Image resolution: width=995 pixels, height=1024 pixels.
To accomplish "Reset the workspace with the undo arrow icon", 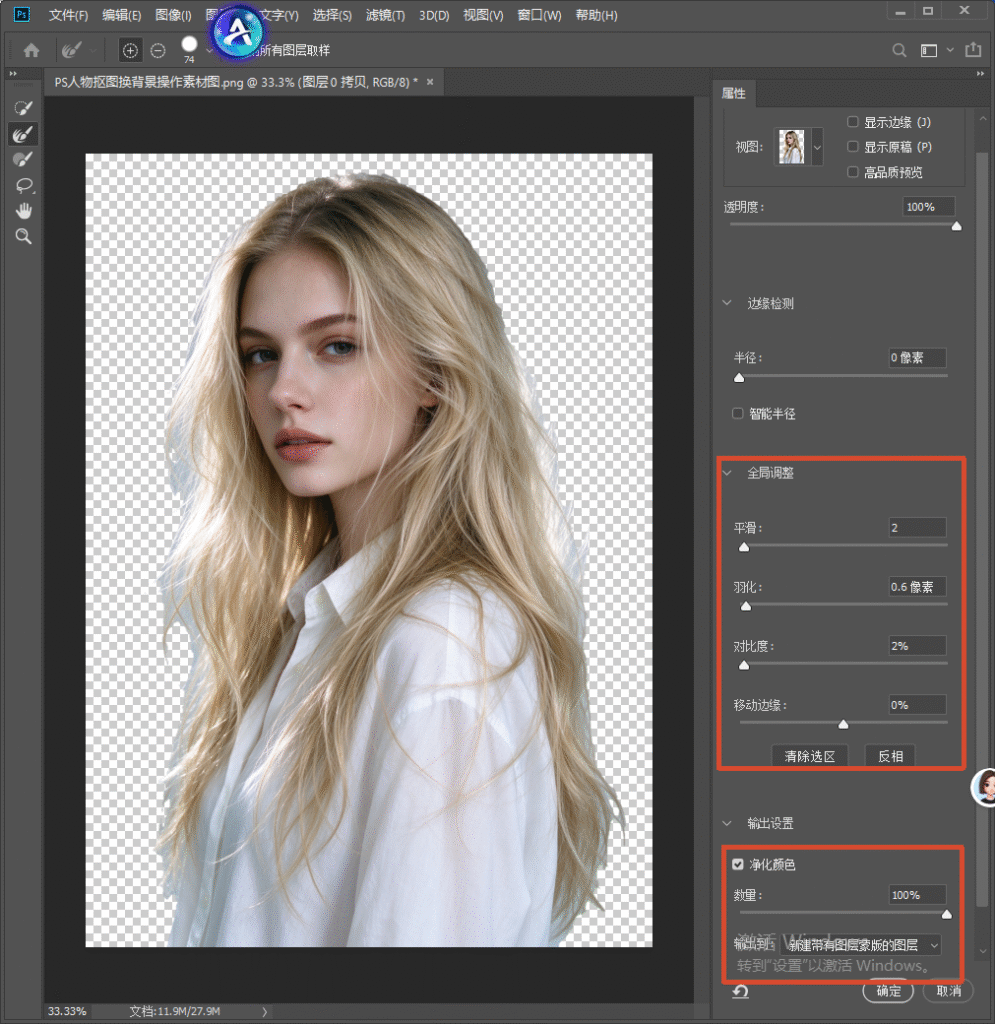I will click(740, 991).
